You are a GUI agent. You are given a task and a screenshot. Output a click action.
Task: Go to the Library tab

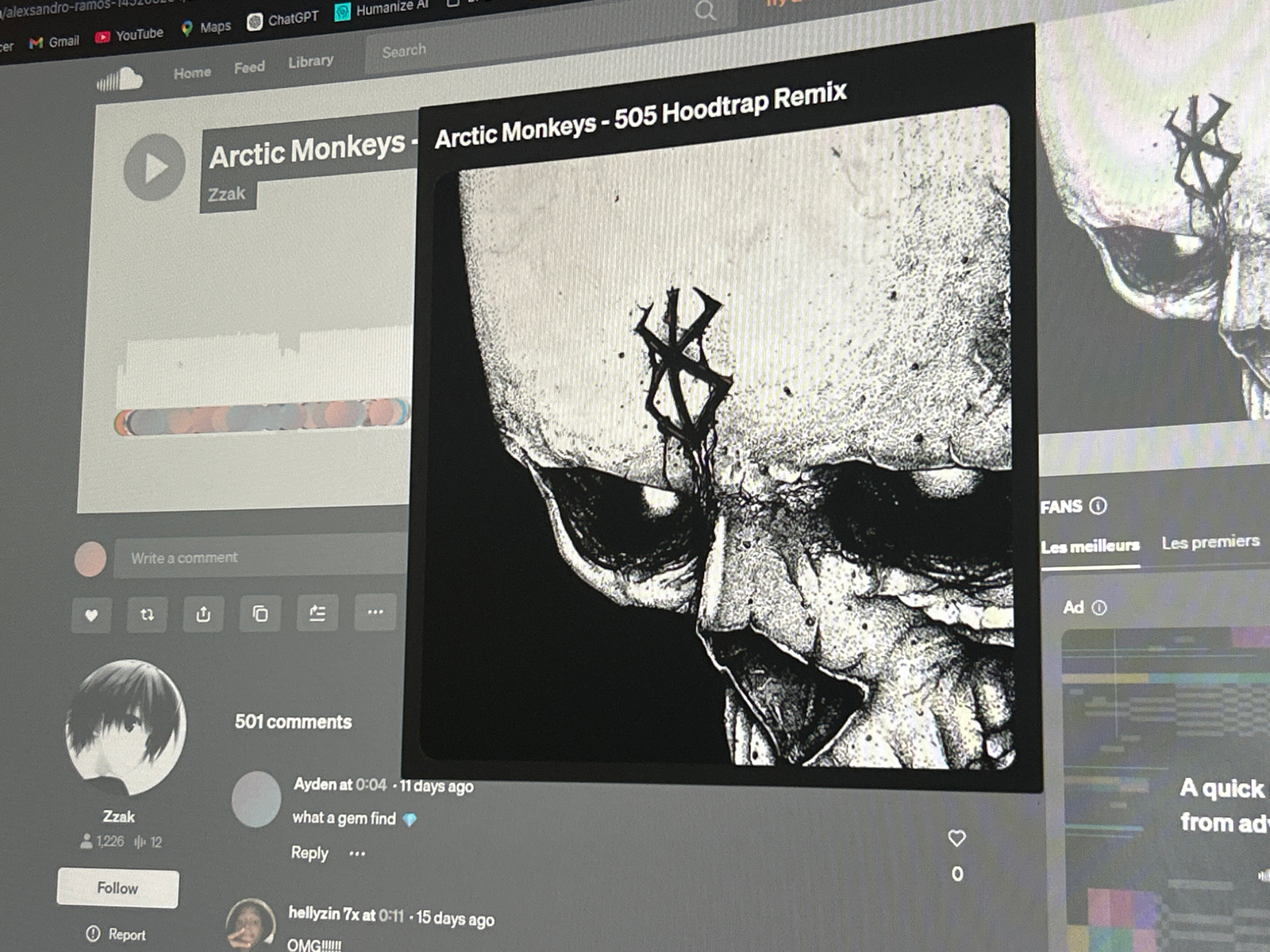pos(310,62)
